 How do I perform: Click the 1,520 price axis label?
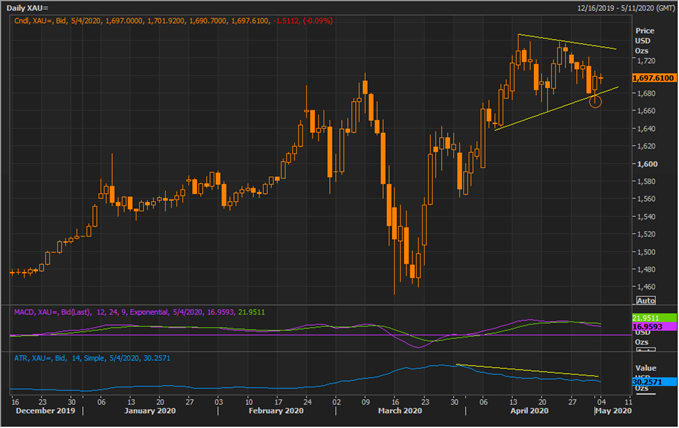(646, 234)
